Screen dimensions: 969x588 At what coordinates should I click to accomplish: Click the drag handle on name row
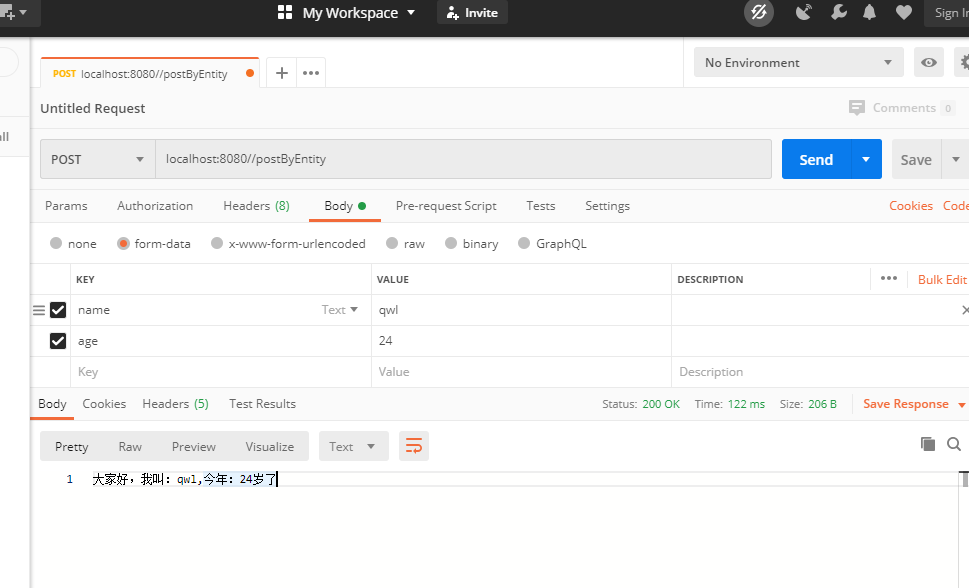coord(39,310)
